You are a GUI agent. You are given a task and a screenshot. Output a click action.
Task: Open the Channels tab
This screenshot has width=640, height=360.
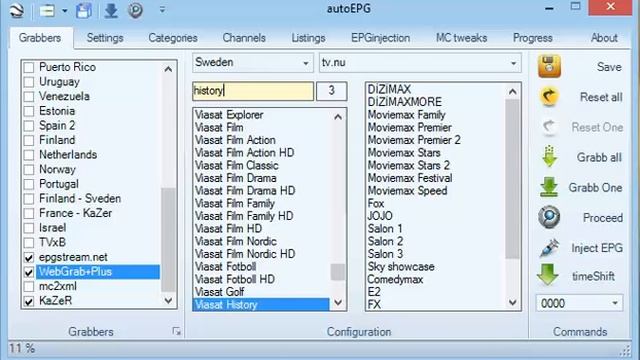point(244,38)
